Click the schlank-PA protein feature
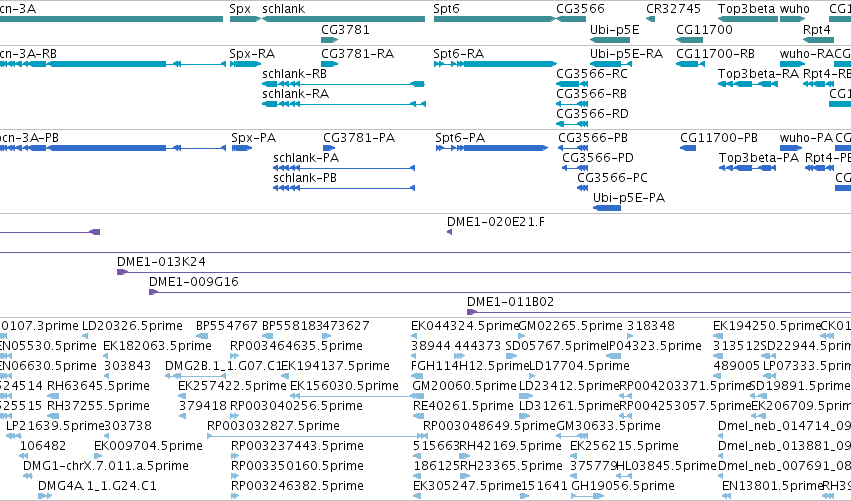This screenshot has height=501, width=851. (x=344, y=168)
